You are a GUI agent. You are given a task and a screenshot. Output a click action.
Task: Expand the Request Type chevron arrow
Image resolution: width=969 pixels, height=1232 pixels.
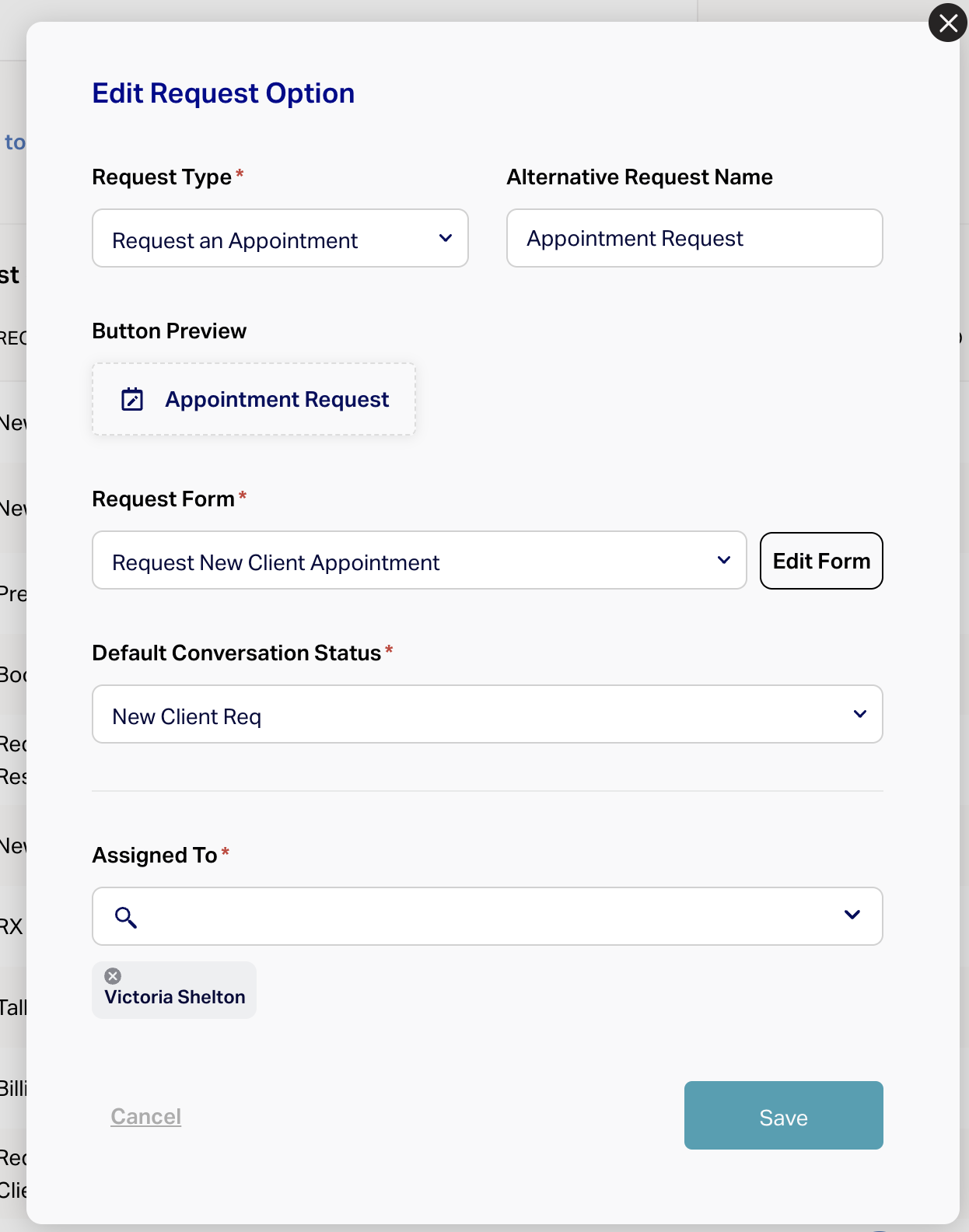[x=446, y=239]
